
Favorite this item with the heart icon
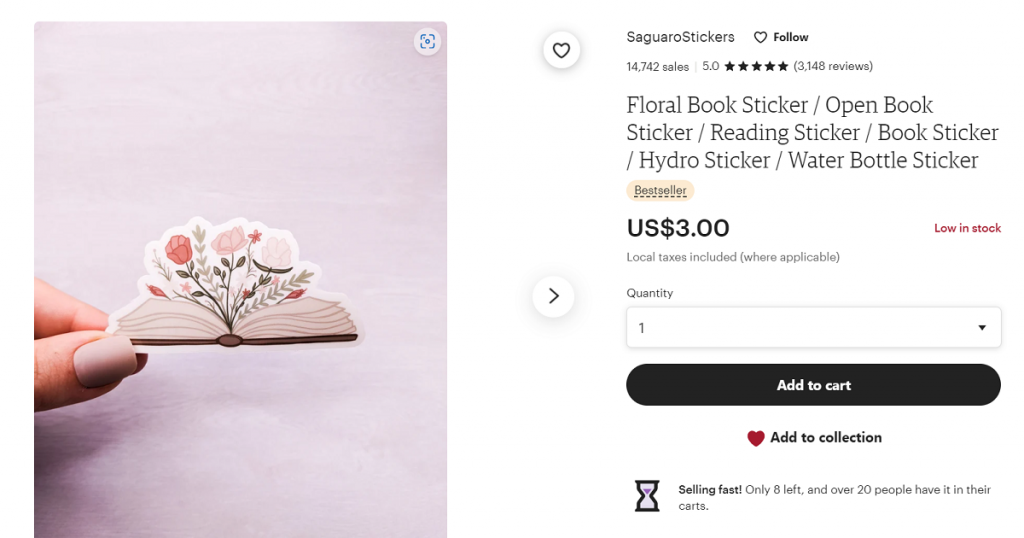coord(561,50)
